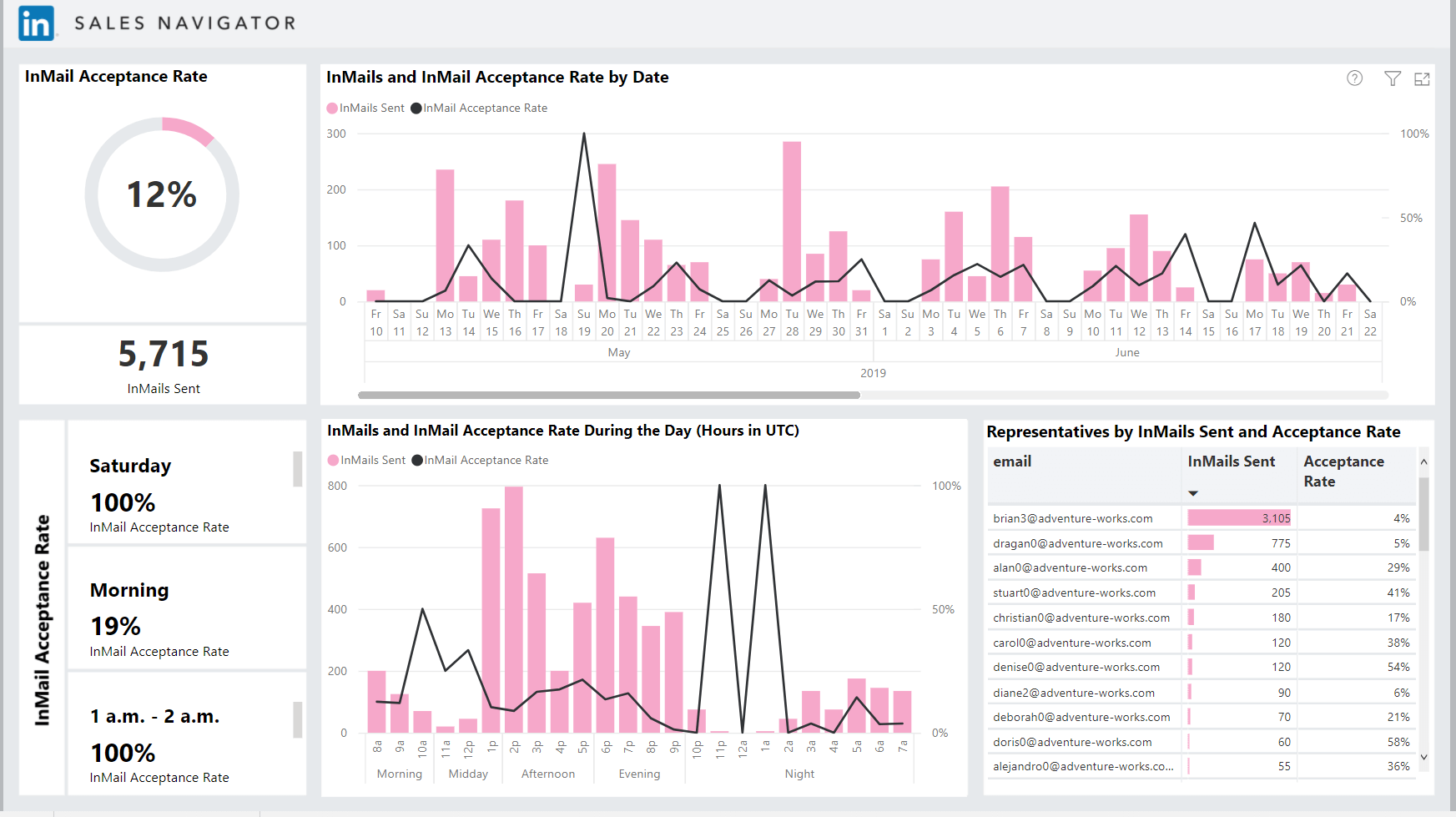1456x817 pixels.
Task: Click the InMails Sent legend marker in hourly chart
Action: tap(334, 461)
